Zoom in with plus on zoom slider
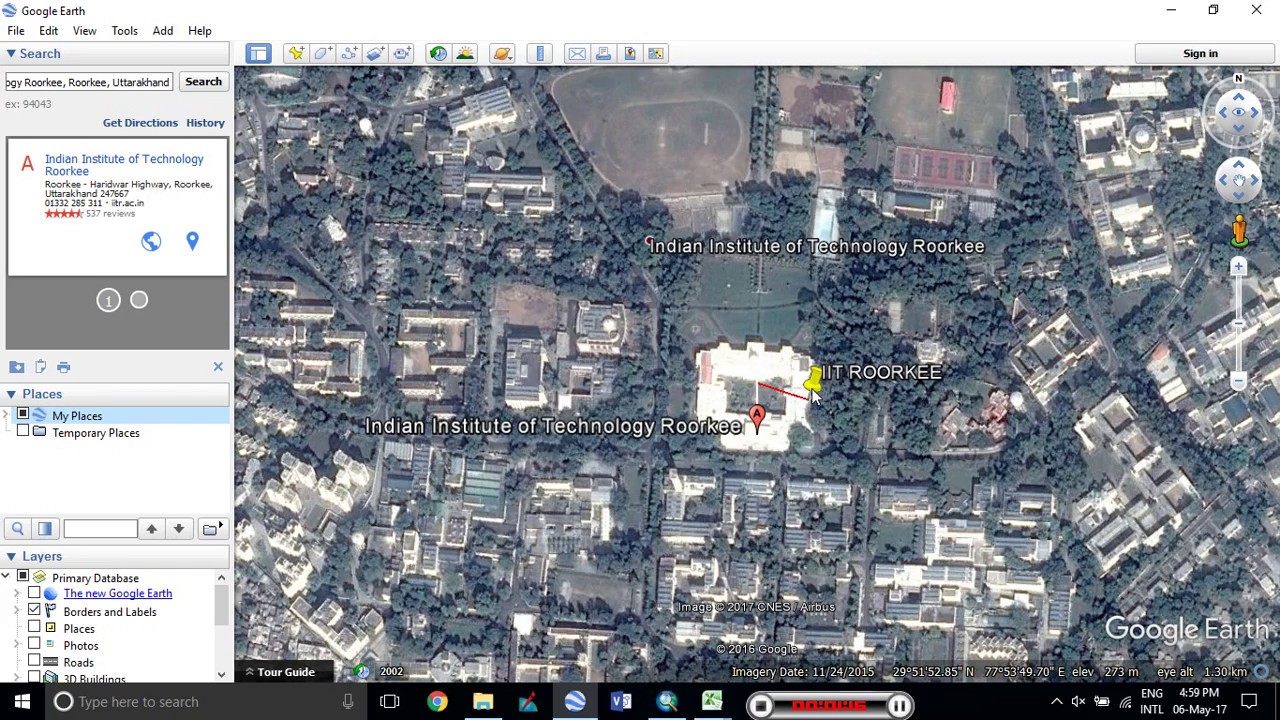The width and height of the screenshot is (1280, 720). tap(1238, 266)
